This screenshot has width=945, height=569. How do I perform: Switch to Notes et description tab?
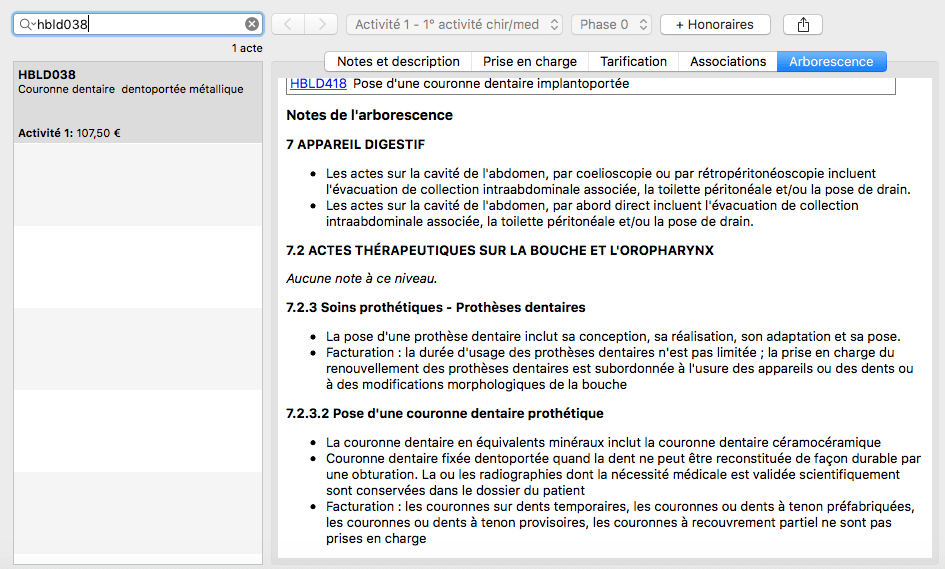(x=398, y=61)
